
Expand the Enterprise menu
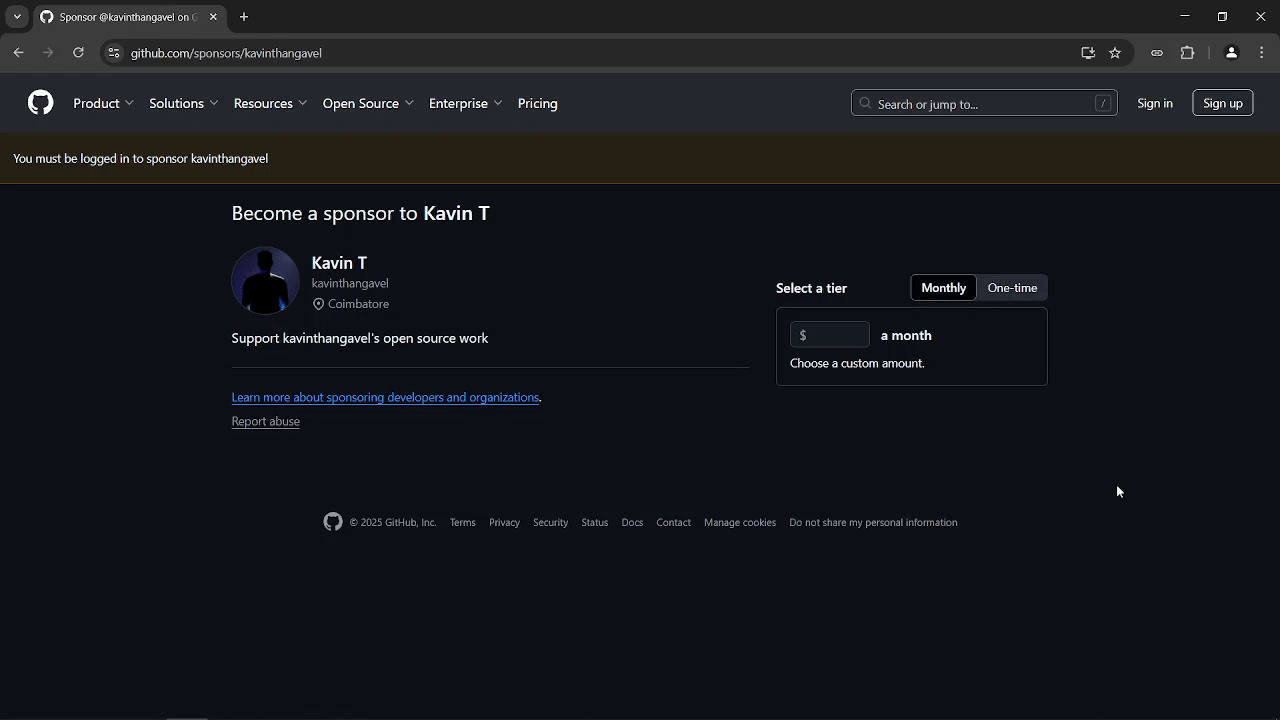click(x=465, y=103)
